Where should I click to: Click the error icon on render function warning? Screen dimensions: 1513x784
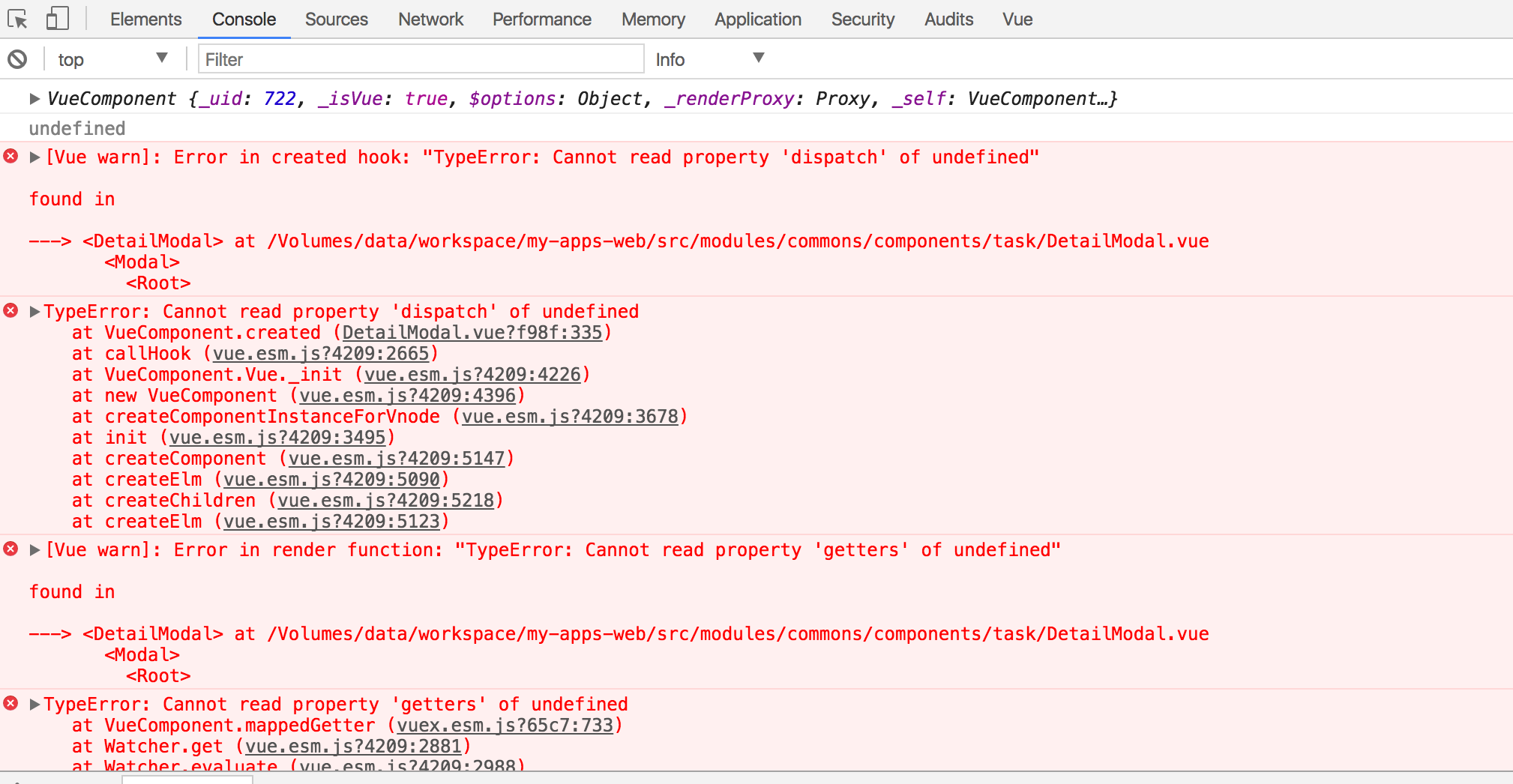[x=9, y=549]
